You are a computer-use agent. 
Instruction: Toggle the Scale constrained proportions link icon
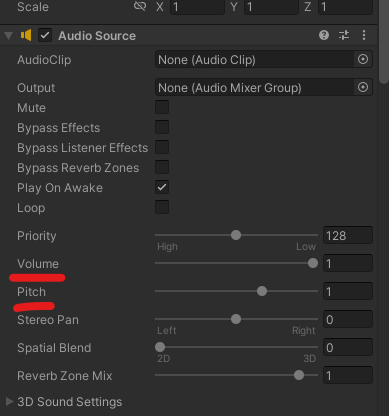(140, 6)
